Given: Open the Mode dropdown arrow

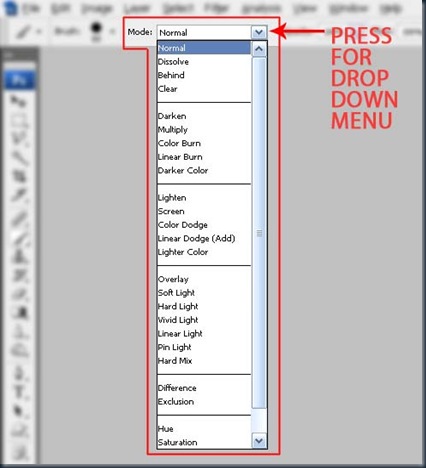Looking at the screenshot, I should [x=259, y=32].
